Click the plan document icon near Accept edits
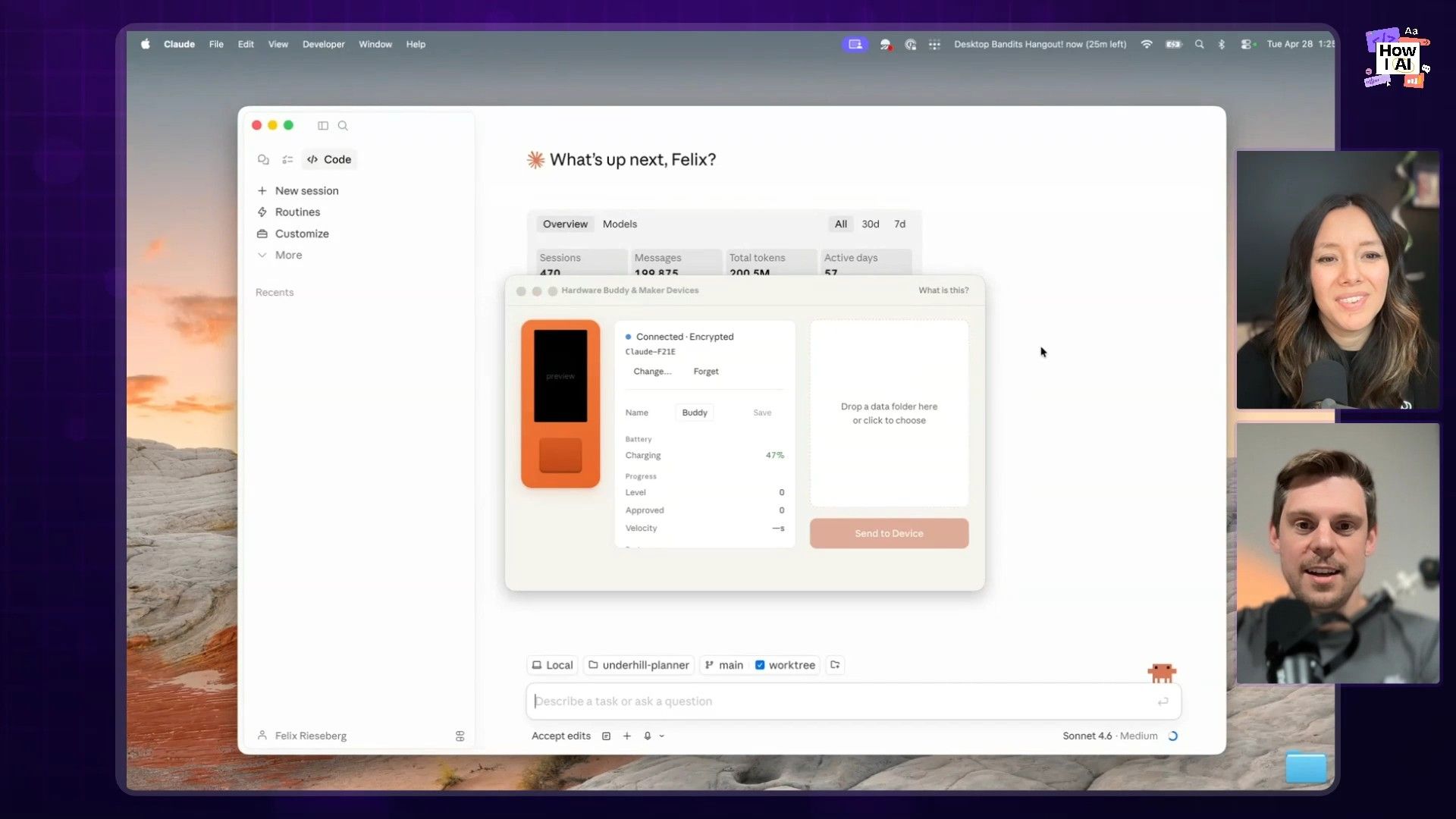The image size is (1456, 819). coord(606,736)
